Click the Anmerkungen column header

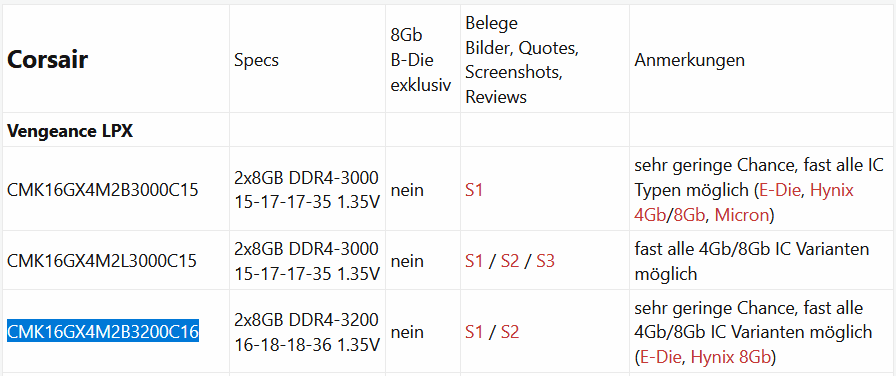coord(689,60)
